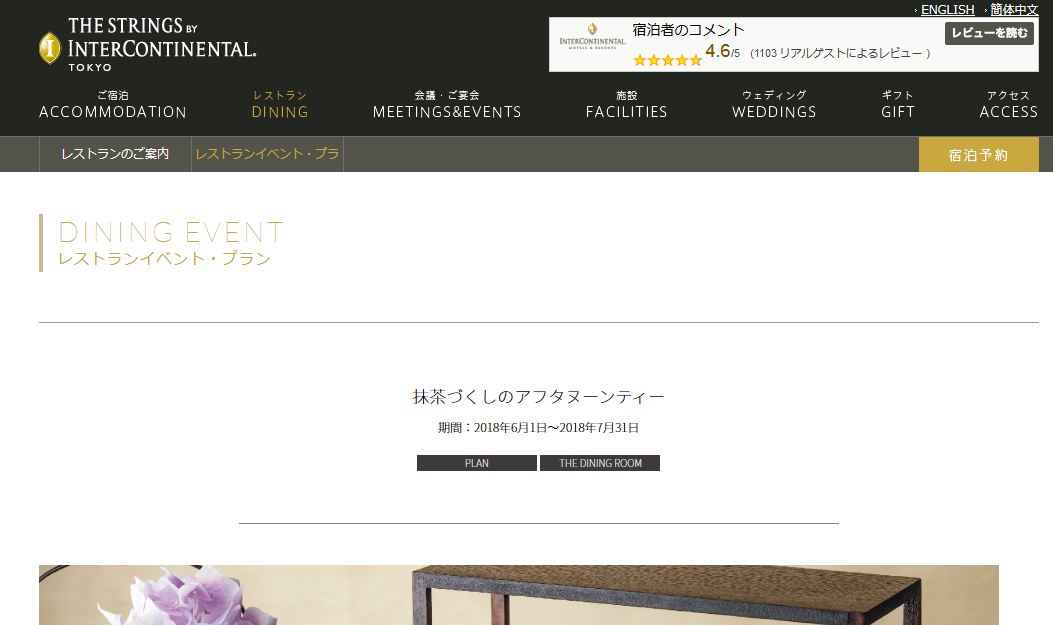Click the DINING EVENT heading

tap(171, 232)
